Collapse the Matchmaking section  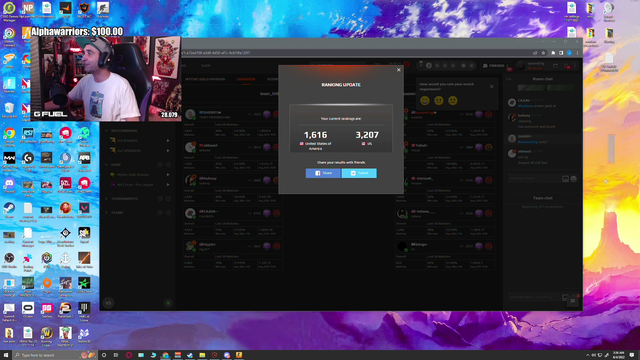[x=106, y=131]
